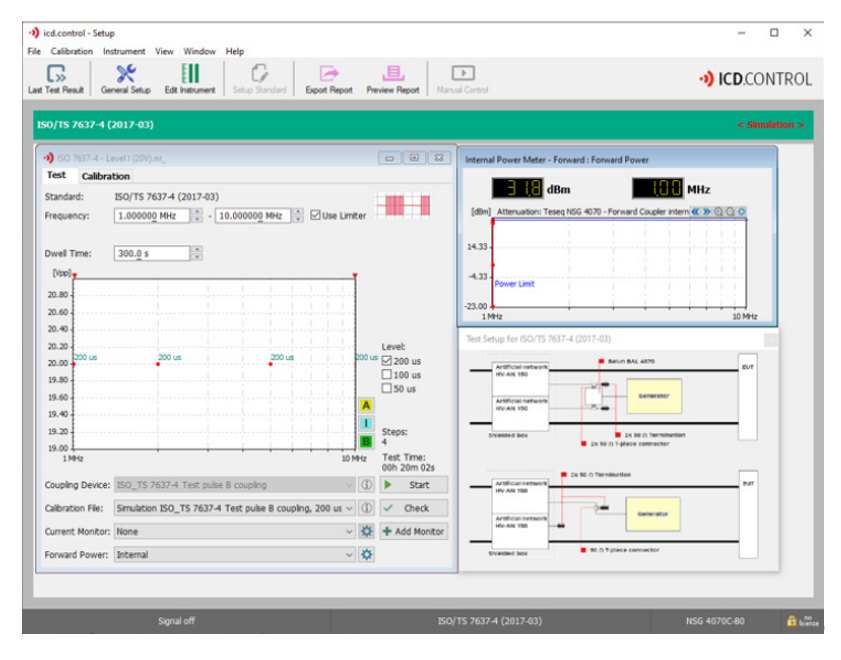Select the Test tab
The image size is (841, 660).
(56, 175)
